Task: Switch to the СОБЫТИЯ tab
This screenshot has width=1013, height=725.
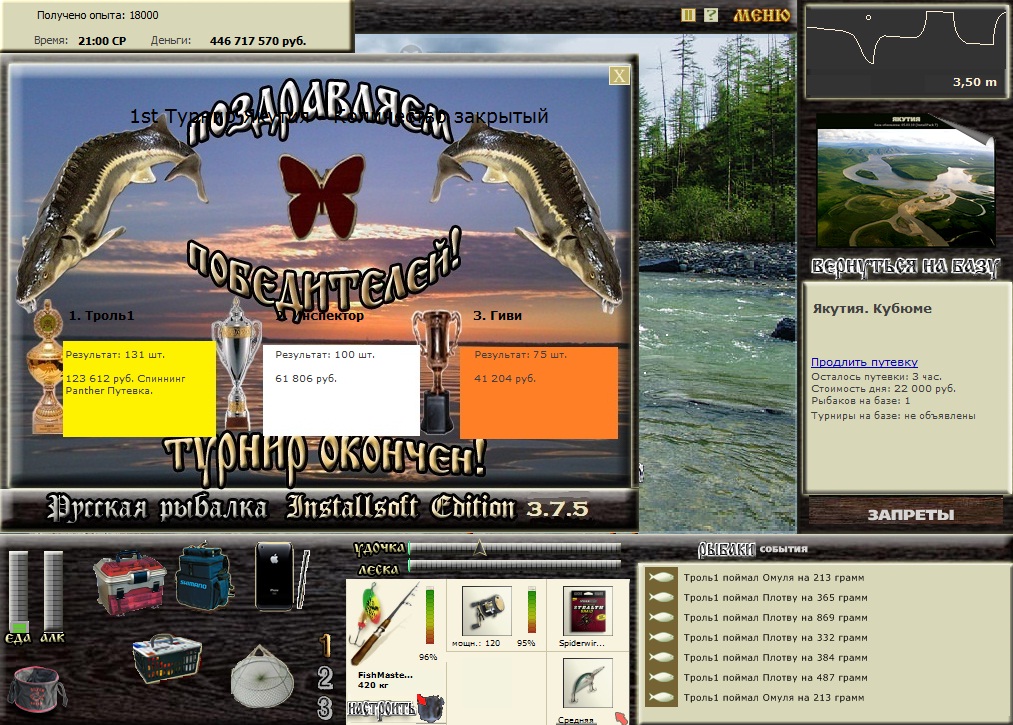Action: 784,549
